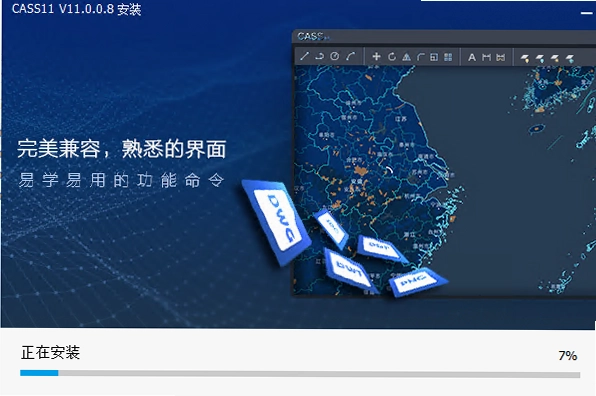Select the Circle drawing tool icon
Screen dimensions: 596x396
(x=334, y=56)
